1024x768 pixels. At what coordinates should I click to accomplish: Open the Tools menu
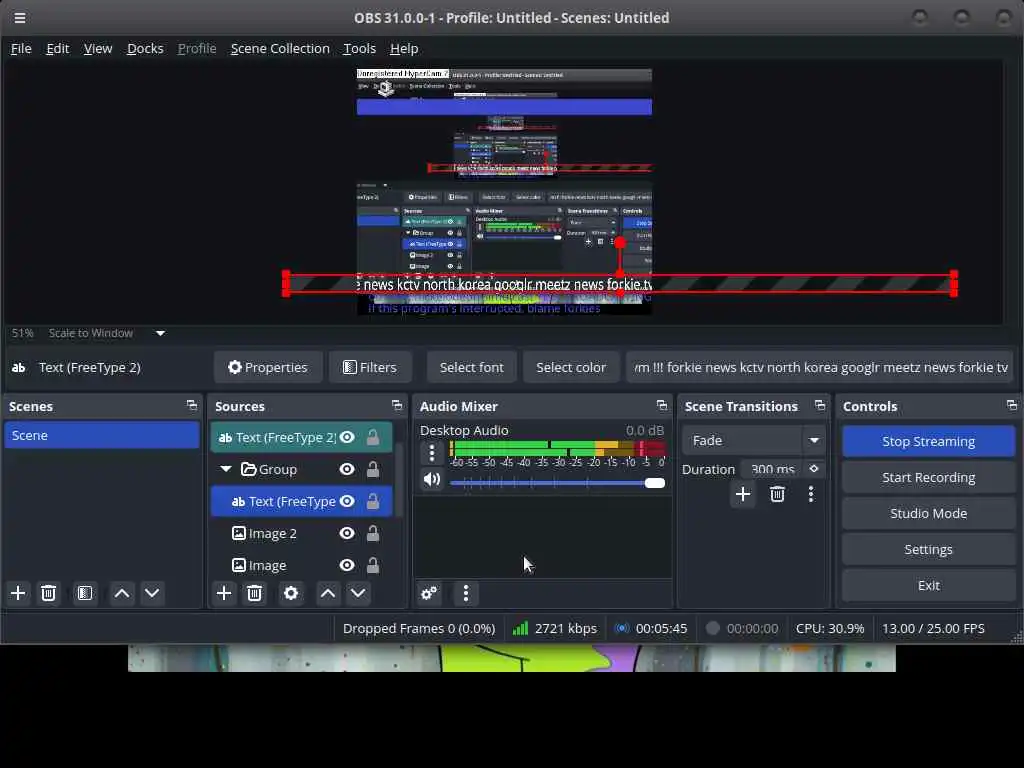pyautogui.click(x=359, y=48)
